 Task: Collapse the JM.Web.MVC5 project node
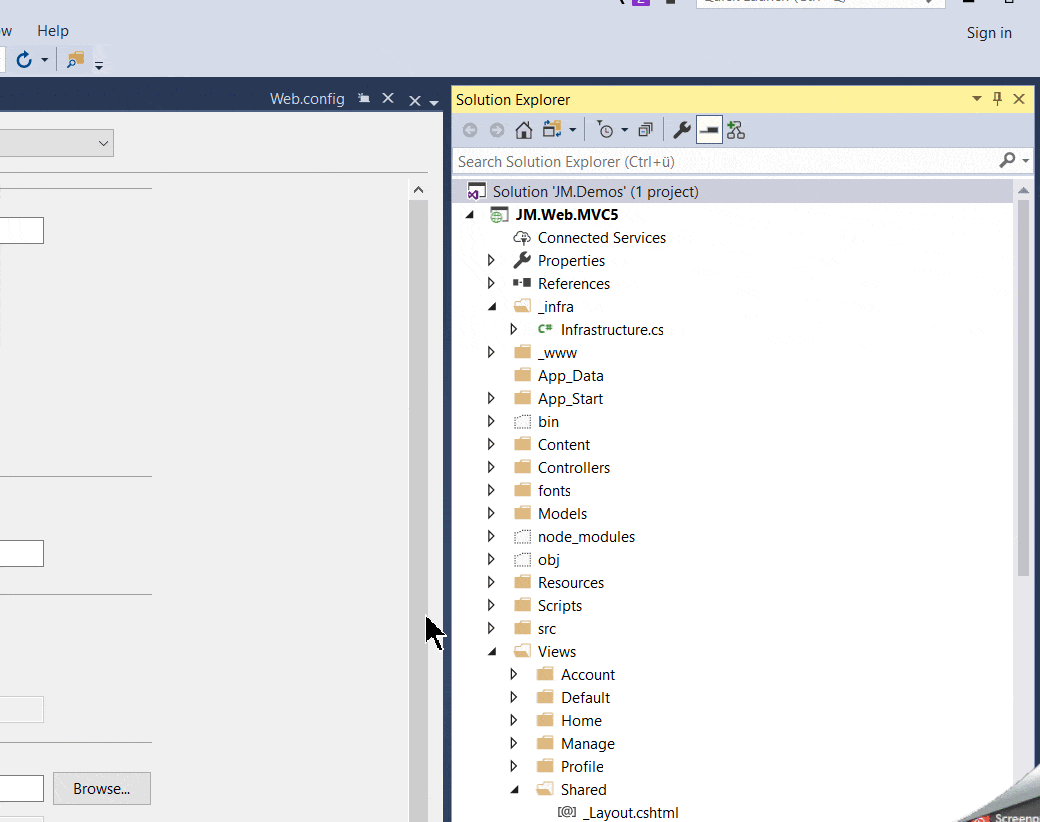click(x=470, y=214)
